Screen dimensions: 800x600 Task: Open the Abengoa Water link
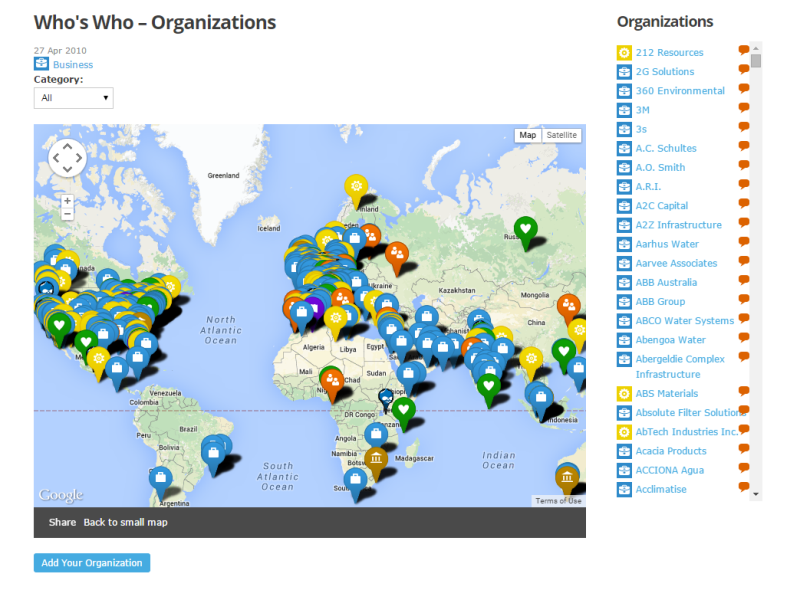click(670, 340)
